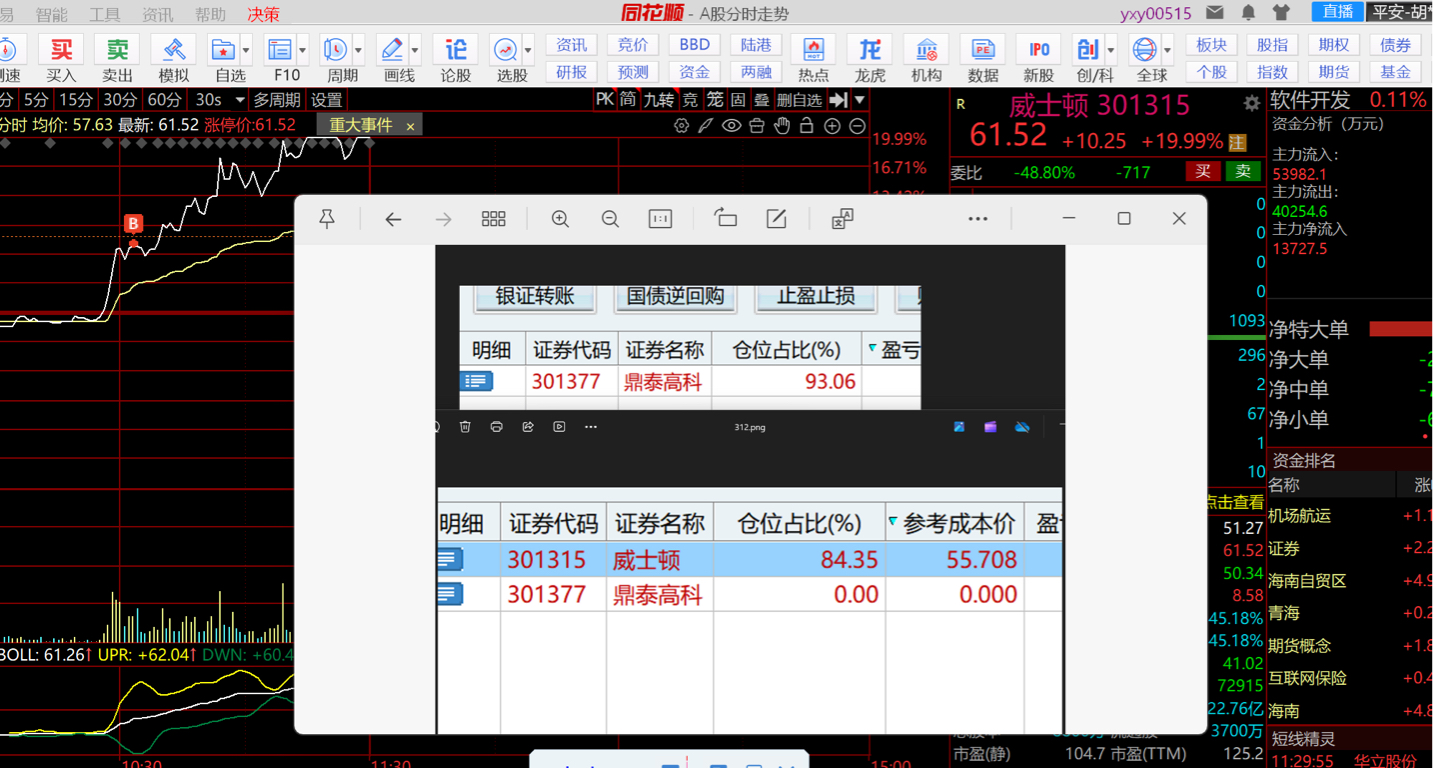This screenshot has height=768, width=1433.
Task: Click the zoom in magnifier in photo viewer
Action: pyautogui.click(x=560, y=219)
